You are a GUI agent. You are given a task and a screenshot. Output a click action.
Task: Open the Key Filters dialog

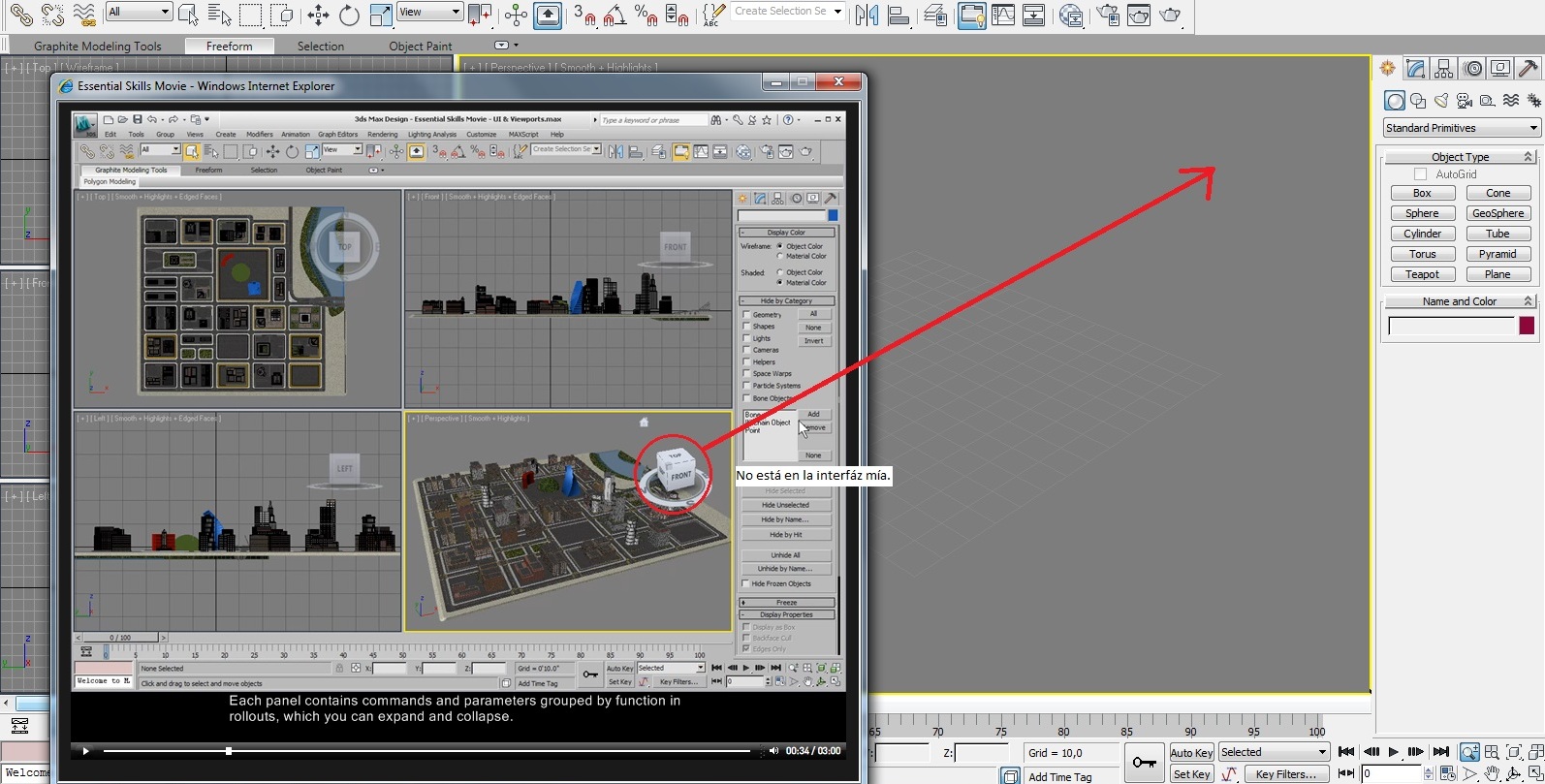(x=1286, y=774)
